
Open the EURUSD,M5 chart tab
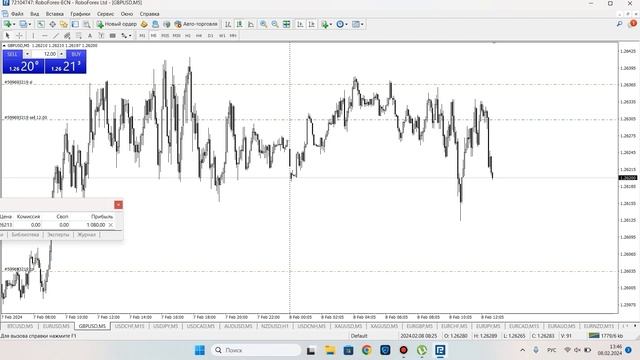(56, 326)
